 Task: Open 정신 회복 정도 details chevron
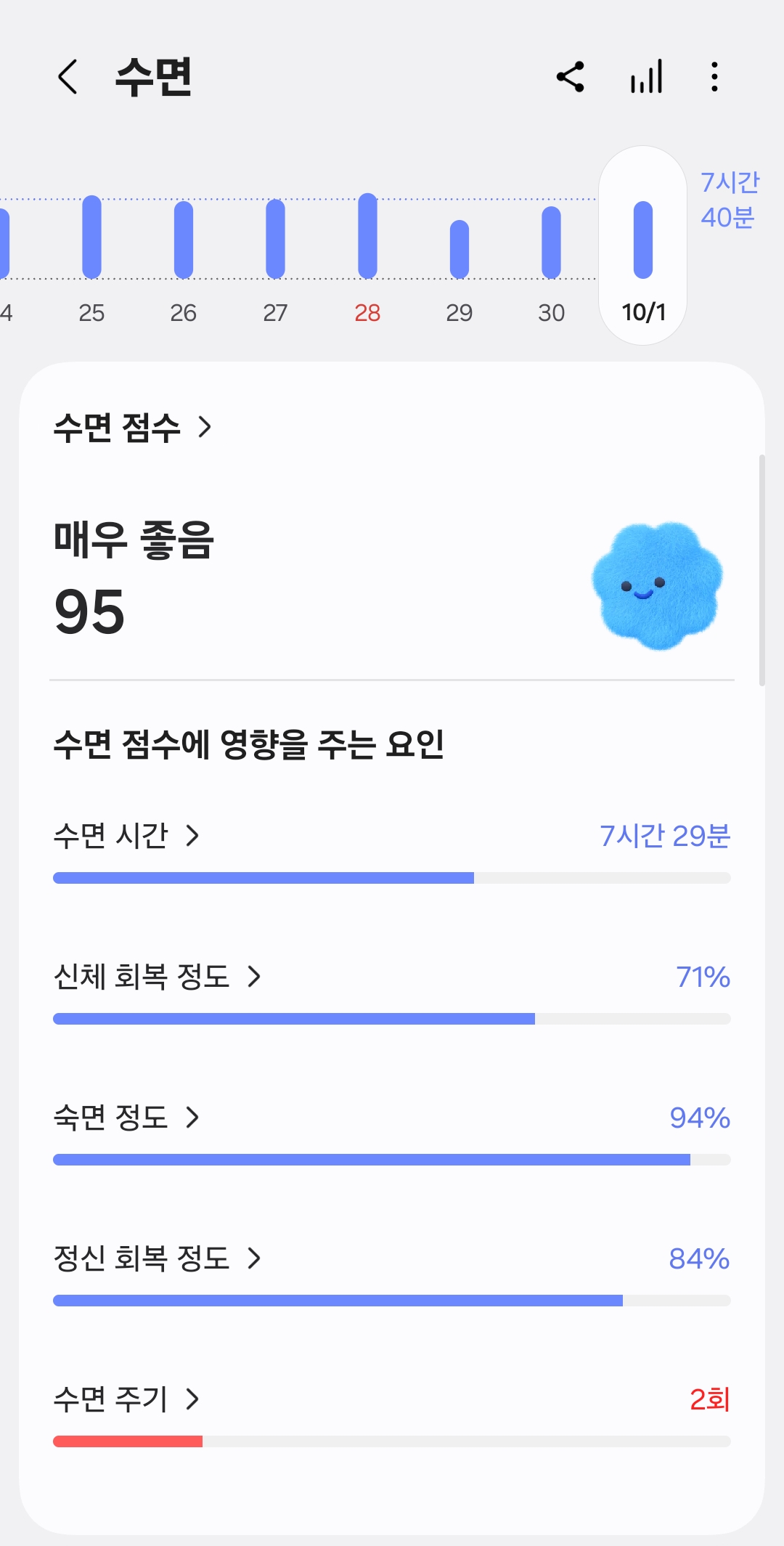[x=254, y=1258]
